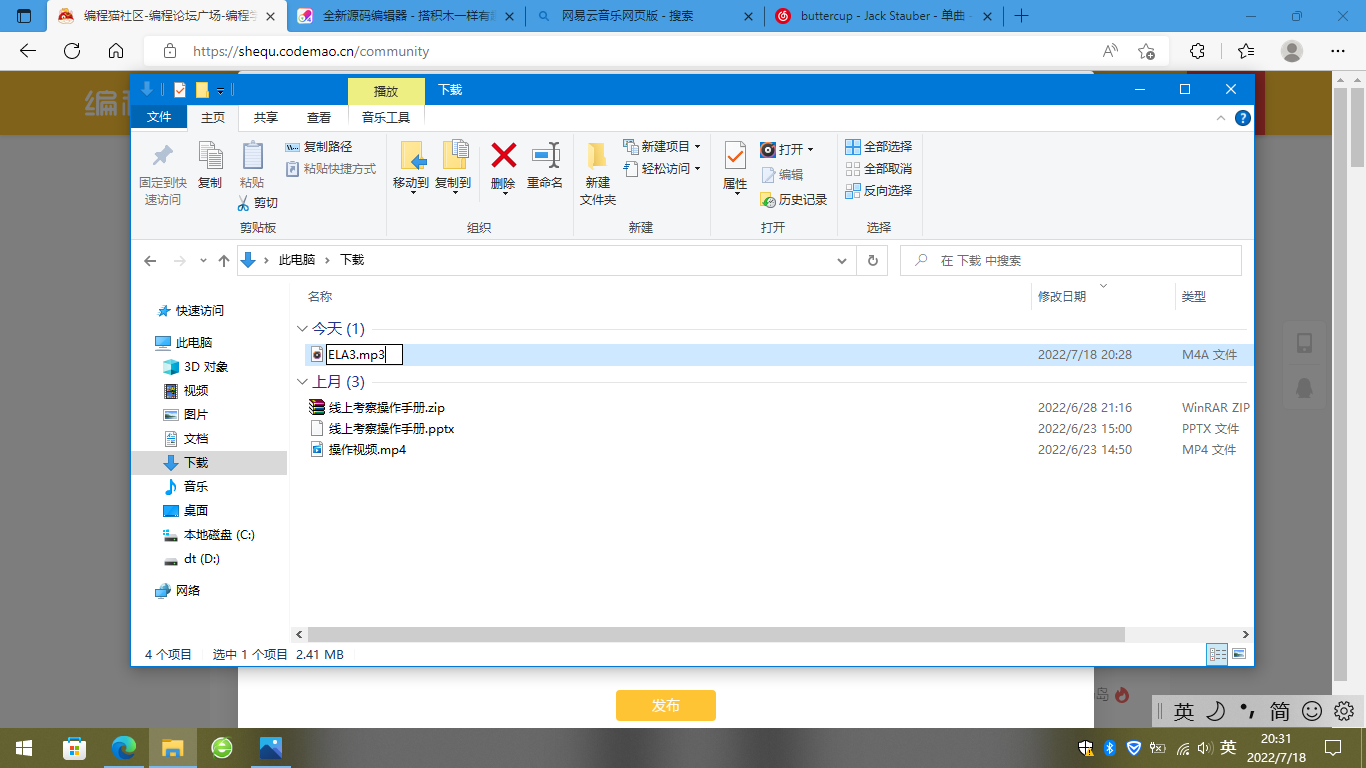Switch to buttercup Jack Stauber browser tab
The height and width of the screenshot is (768, 1366).
(x=885, y=16)
